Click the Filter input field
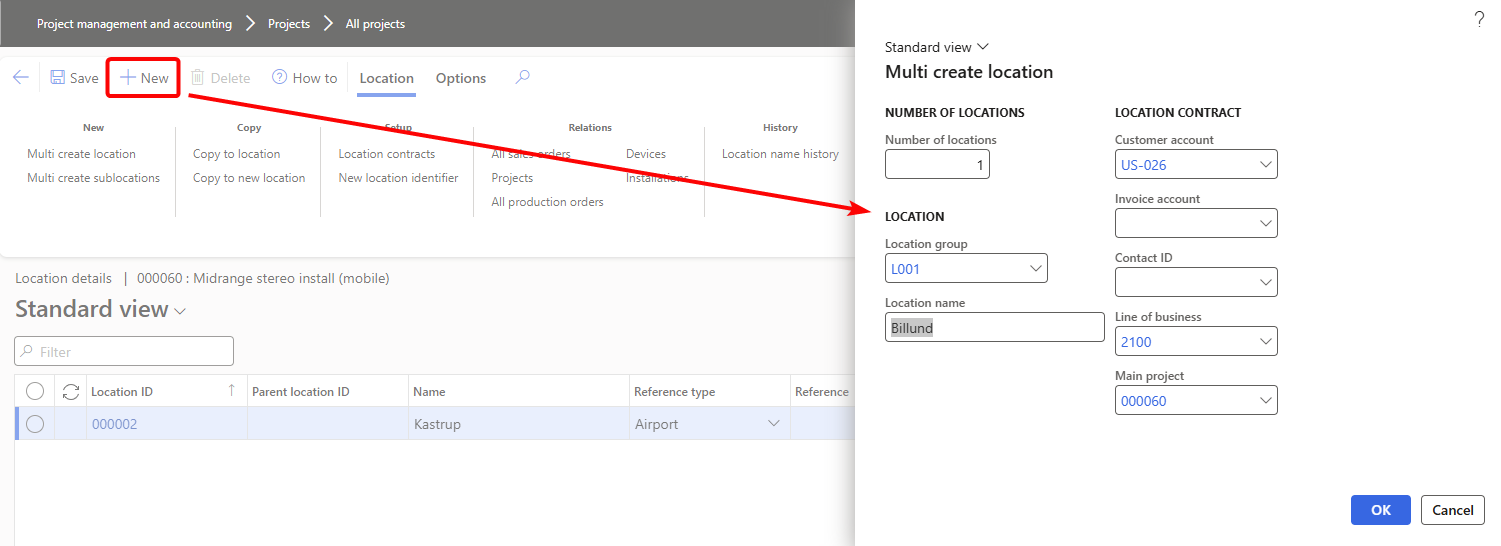1501x546 pixels. tap(124, 351)
